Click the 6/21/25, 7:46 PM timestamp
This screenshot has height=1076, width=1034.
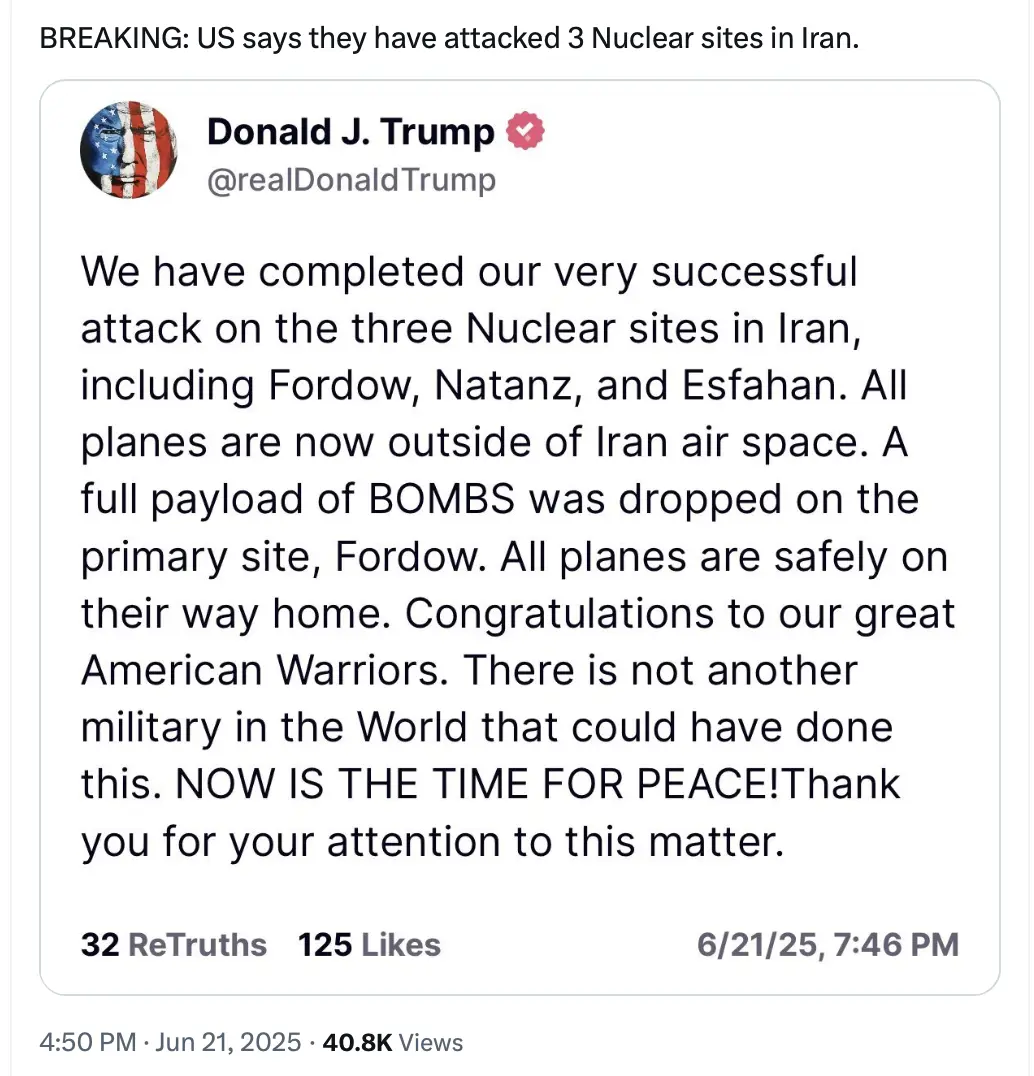[x=826, y=945]
